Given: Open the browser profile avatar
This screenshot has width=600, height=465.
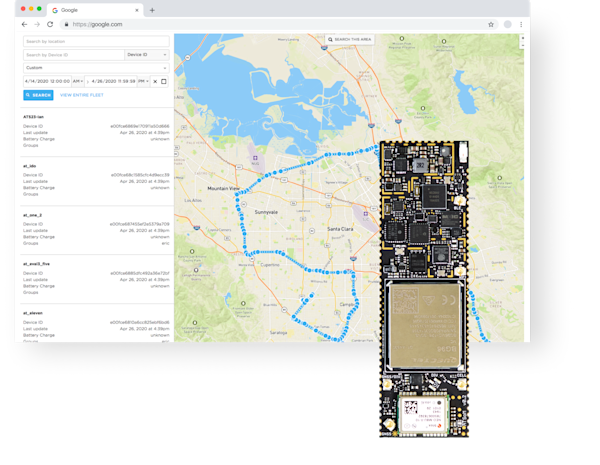Looking at the screenshot, I should click(x=508, y=24).
